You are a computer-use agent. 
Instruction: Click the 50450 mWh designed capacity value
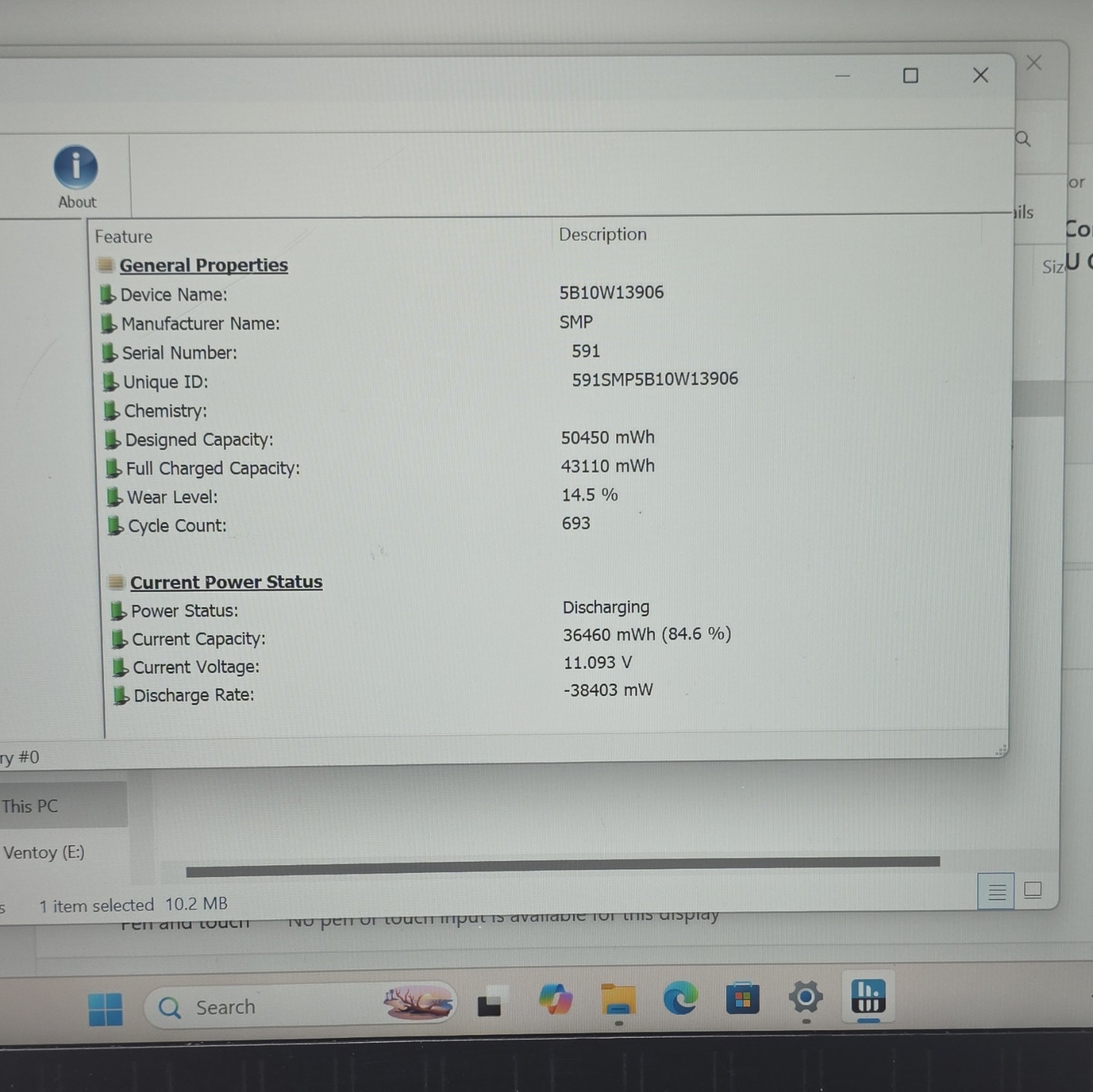click(x=607, y=437)
